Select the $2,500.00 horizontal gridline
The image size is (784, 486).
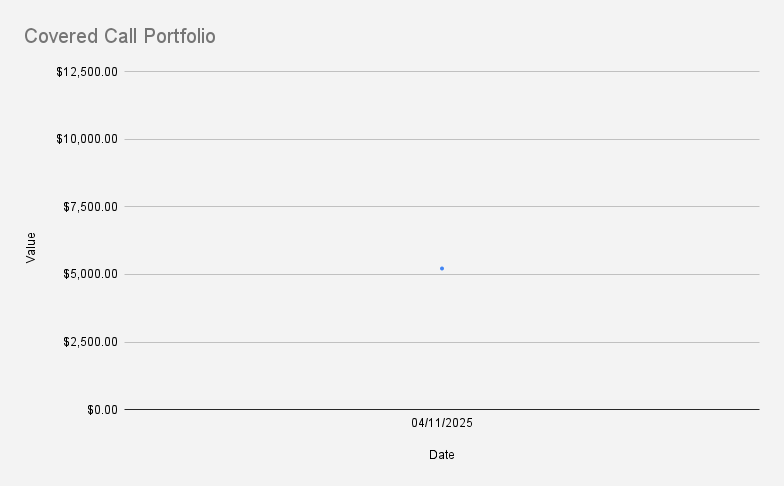300,342
